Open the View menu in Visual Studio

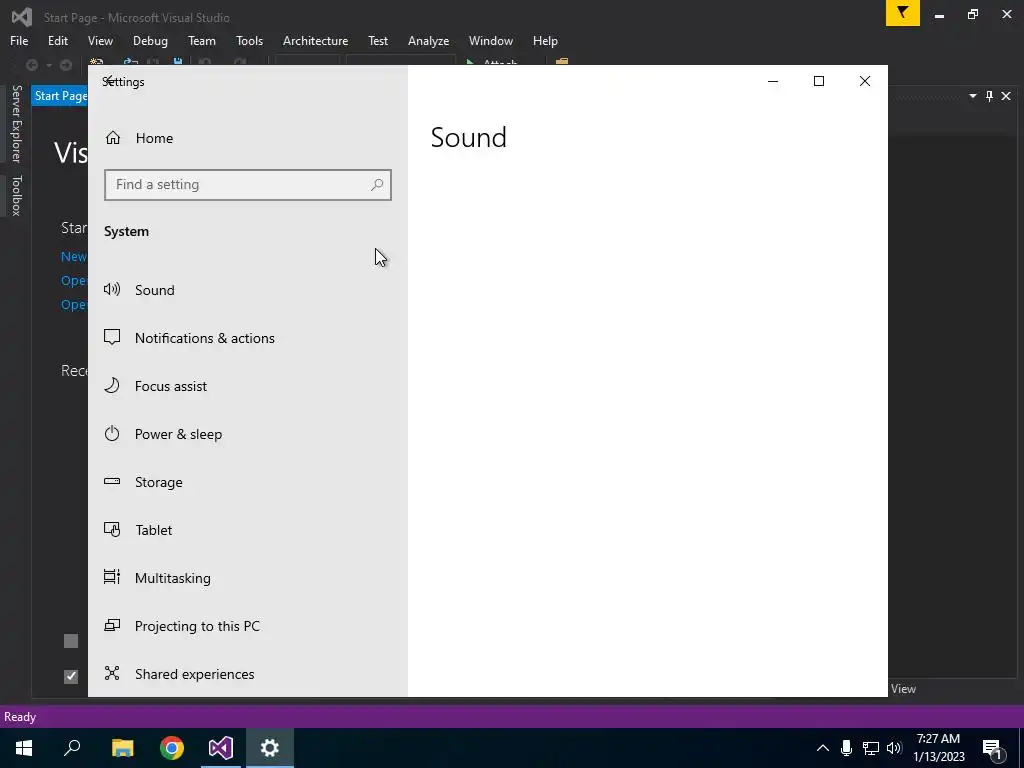click(x=100, y=40)
